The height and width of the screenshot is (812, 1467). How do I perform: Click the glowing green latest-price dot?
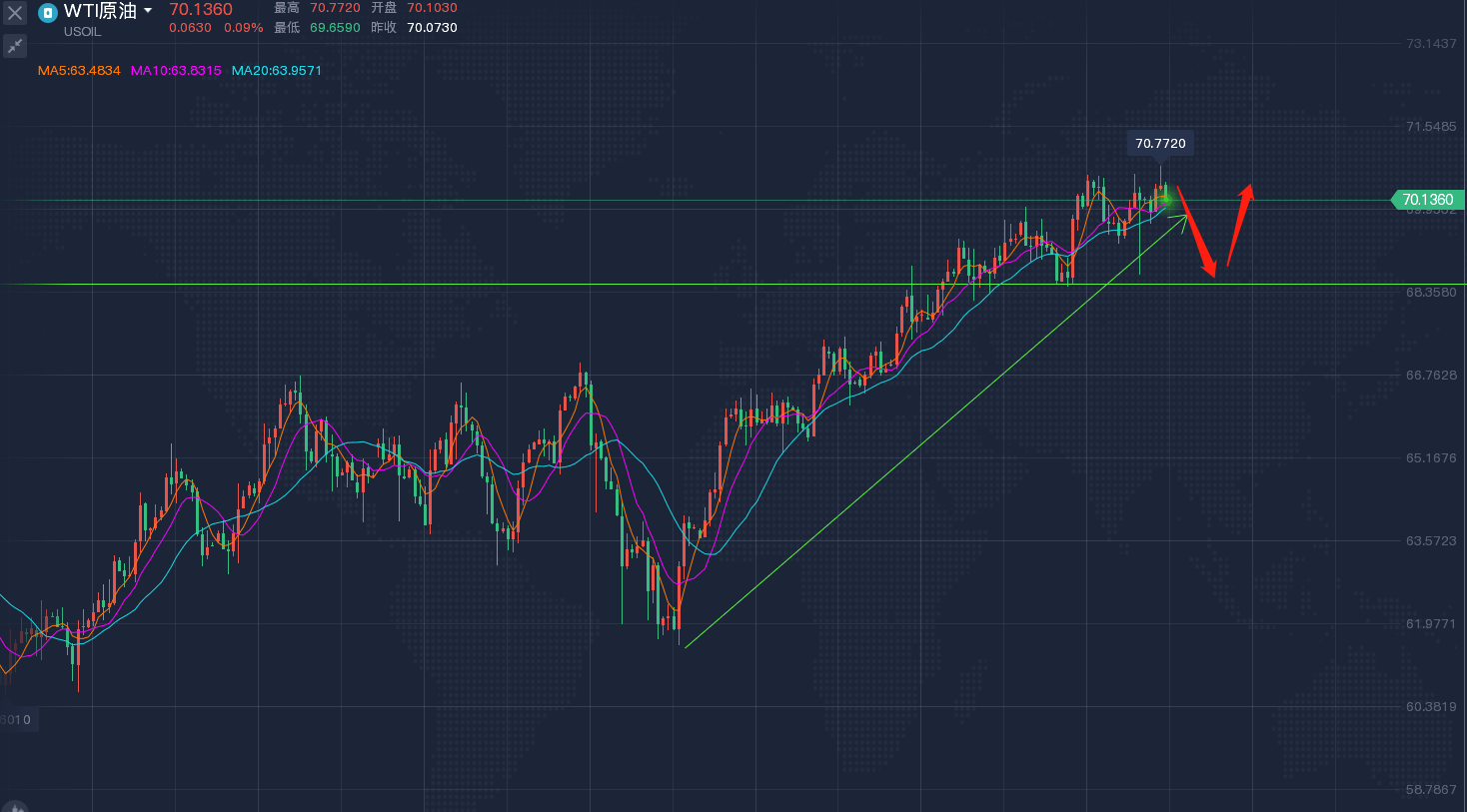(1165, 198)
